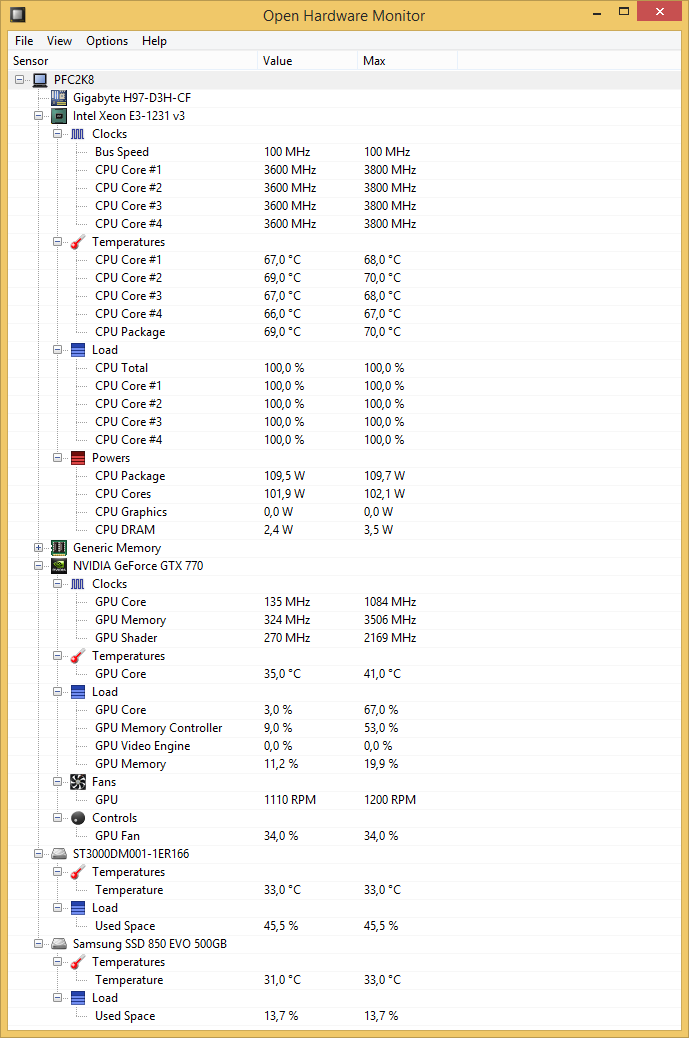Collapse the Intel Xeon E3-1231 v3 node
This screenshot has height=1038, width=689.
pos(38,116)
